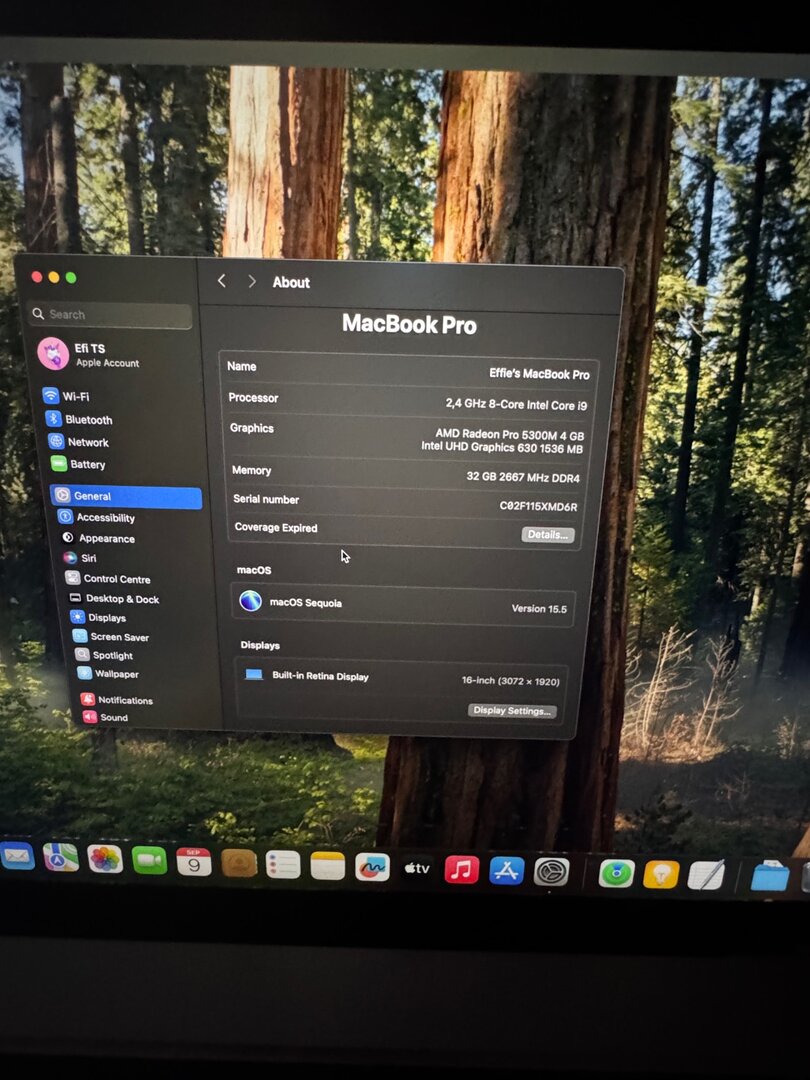Open the blue folder in Dock

click(769, 878)
